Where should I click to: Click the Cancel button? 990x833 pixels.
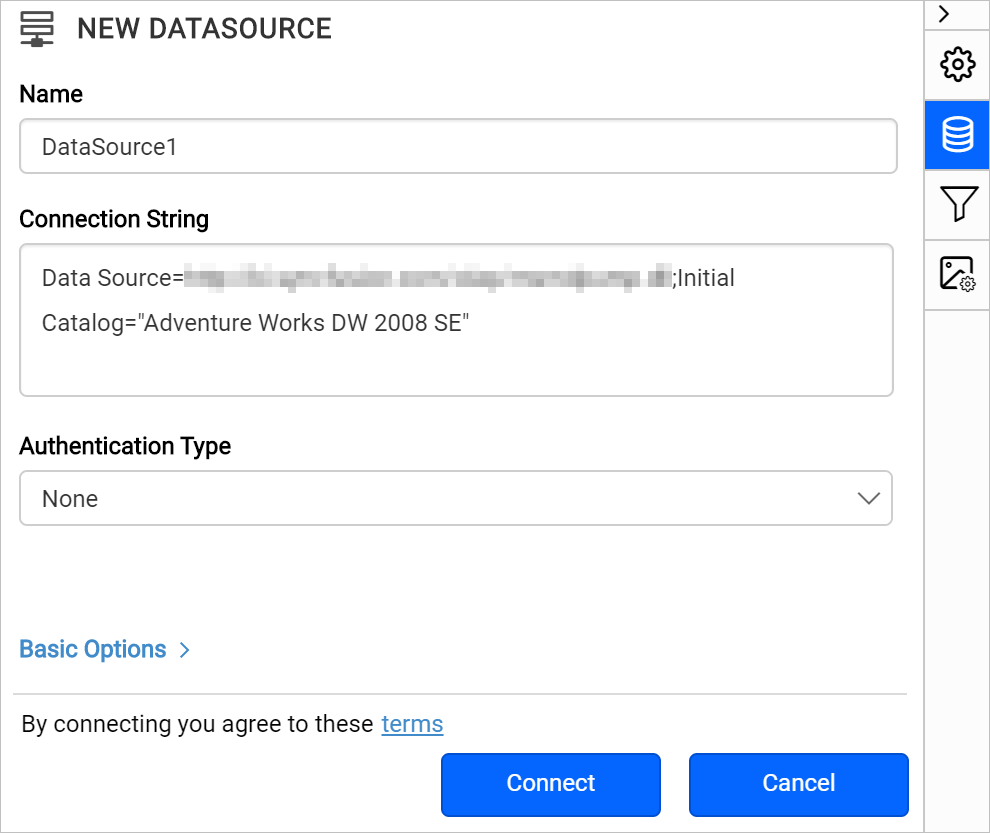click(x=799, y=784)
